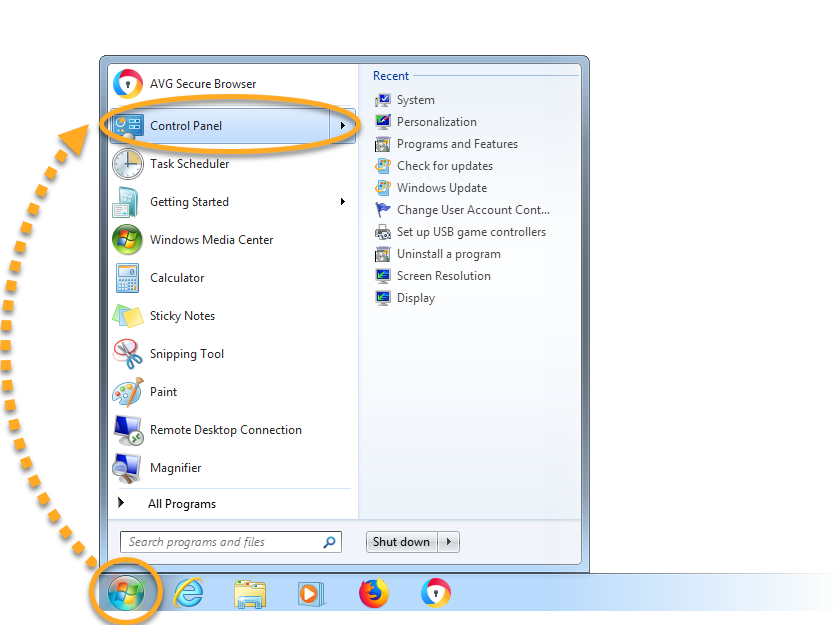Open Uninstall a program link

(449, 254)
